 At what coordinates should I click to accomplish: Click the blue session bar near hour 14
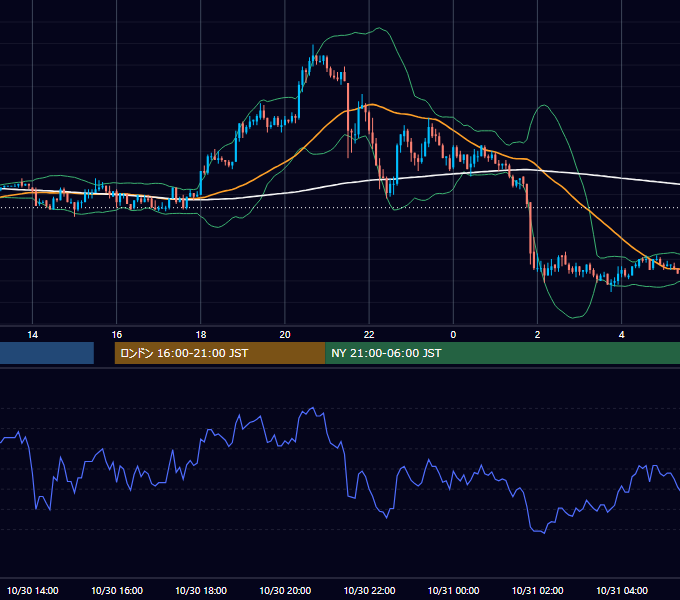47,353
